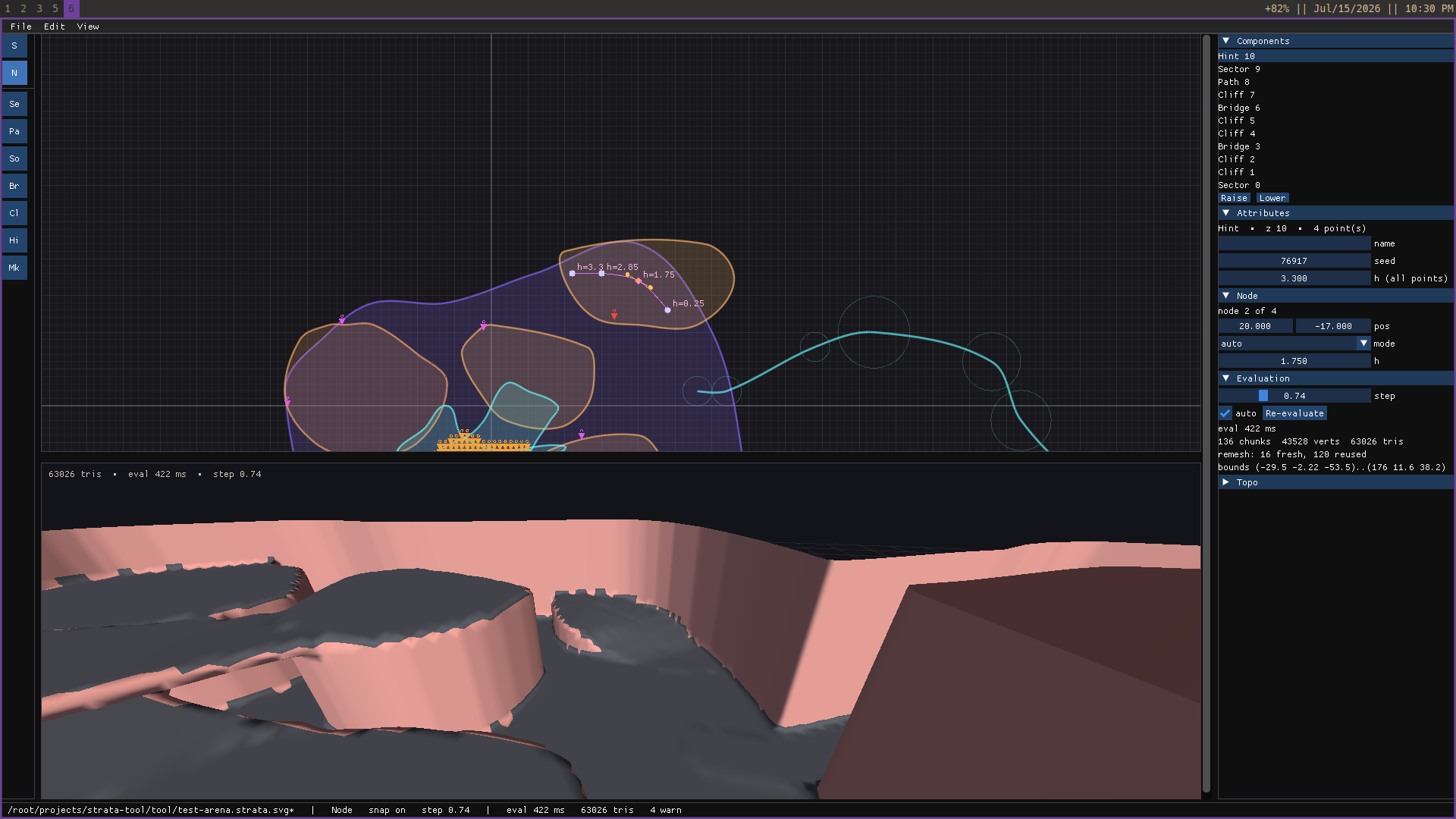Adjust the step slider
The height and width of the screenshot is (819, 1456).
click(1294, 396)
